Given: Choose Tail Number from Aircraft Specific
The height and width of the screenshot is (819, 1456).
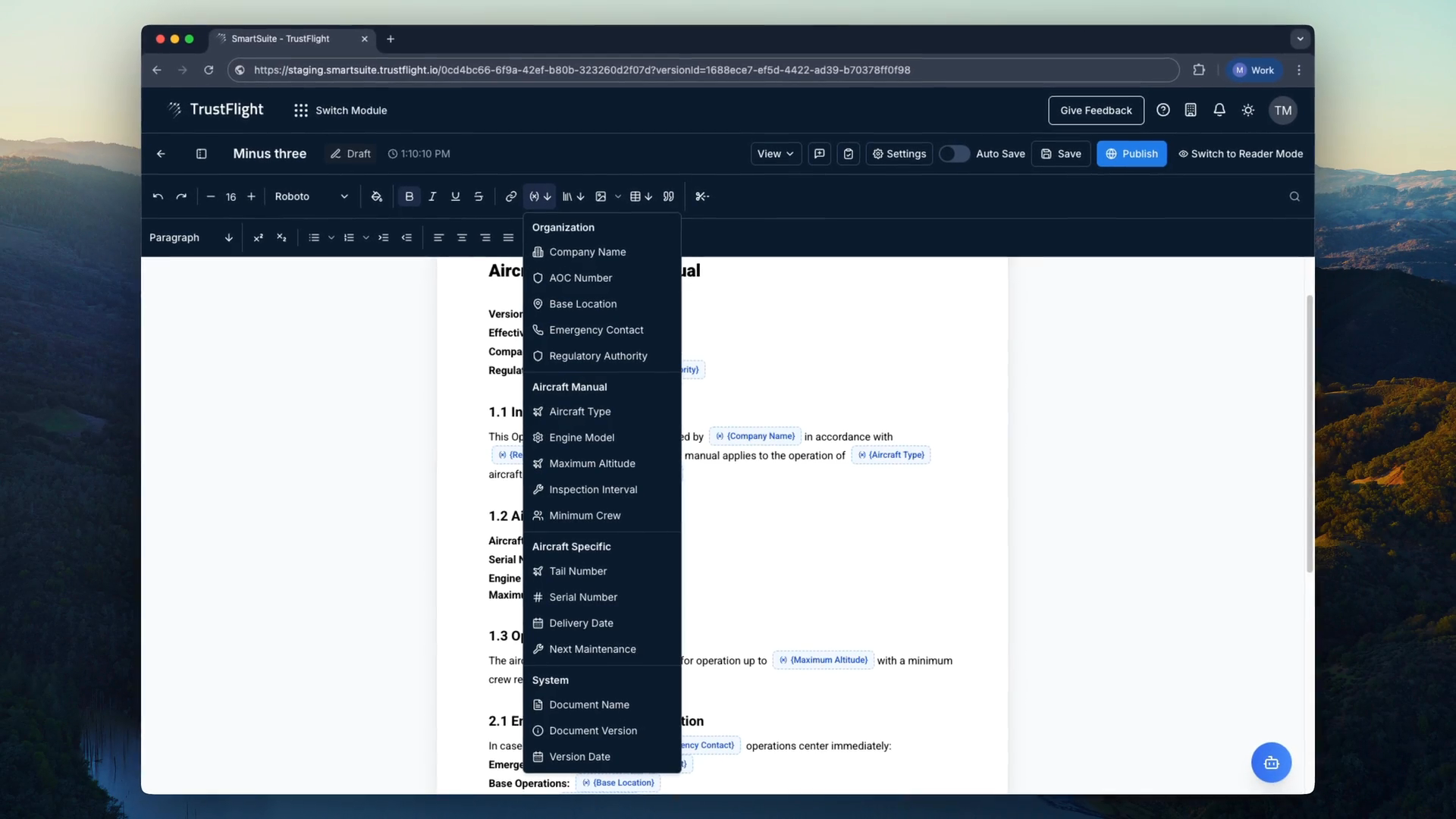Looking at the screenshot, I should [577, 571].
